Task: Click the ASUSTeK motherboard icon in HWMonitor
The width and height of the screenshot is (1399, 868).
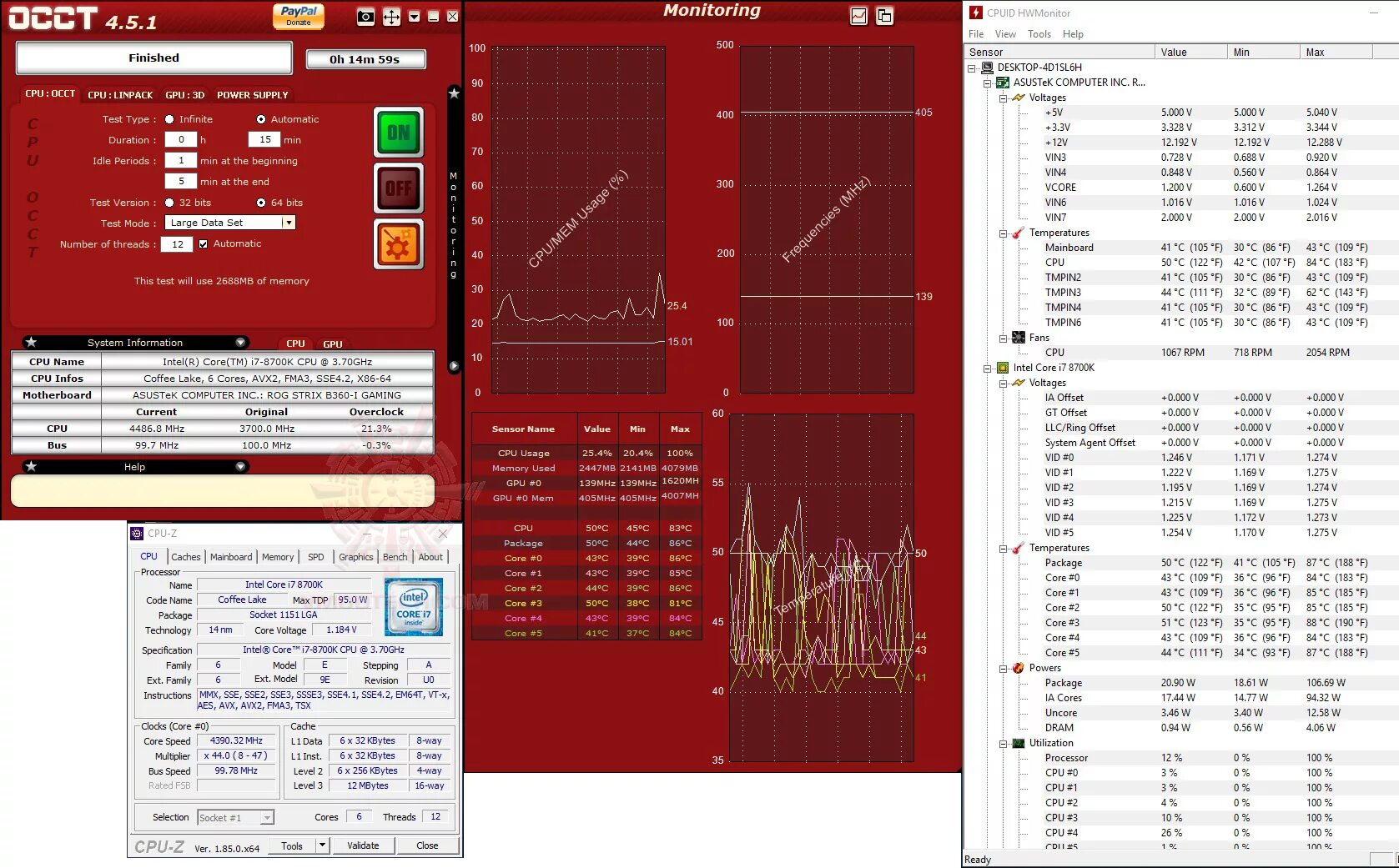Action: (1003, 83)
